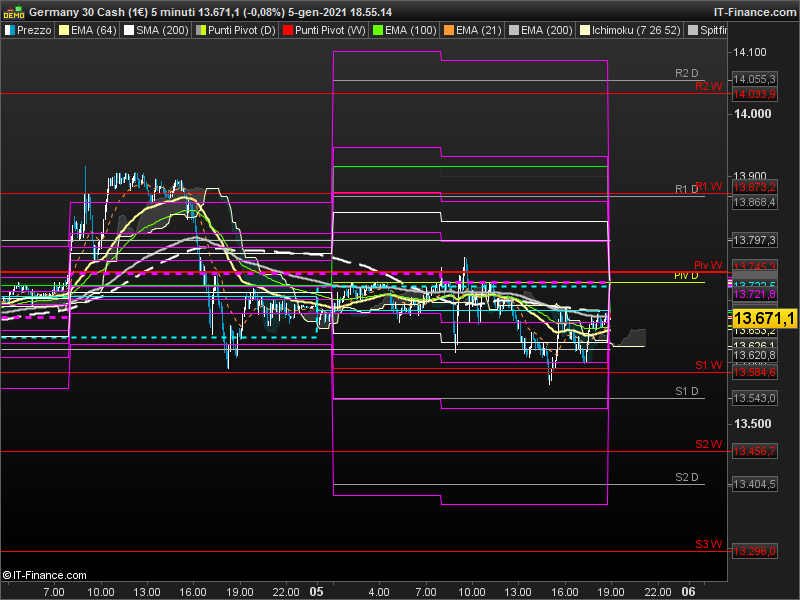Screen dimensions: 800x600
Task: Select the partially visible Spitfir legend item
Action: click(707, 30)
